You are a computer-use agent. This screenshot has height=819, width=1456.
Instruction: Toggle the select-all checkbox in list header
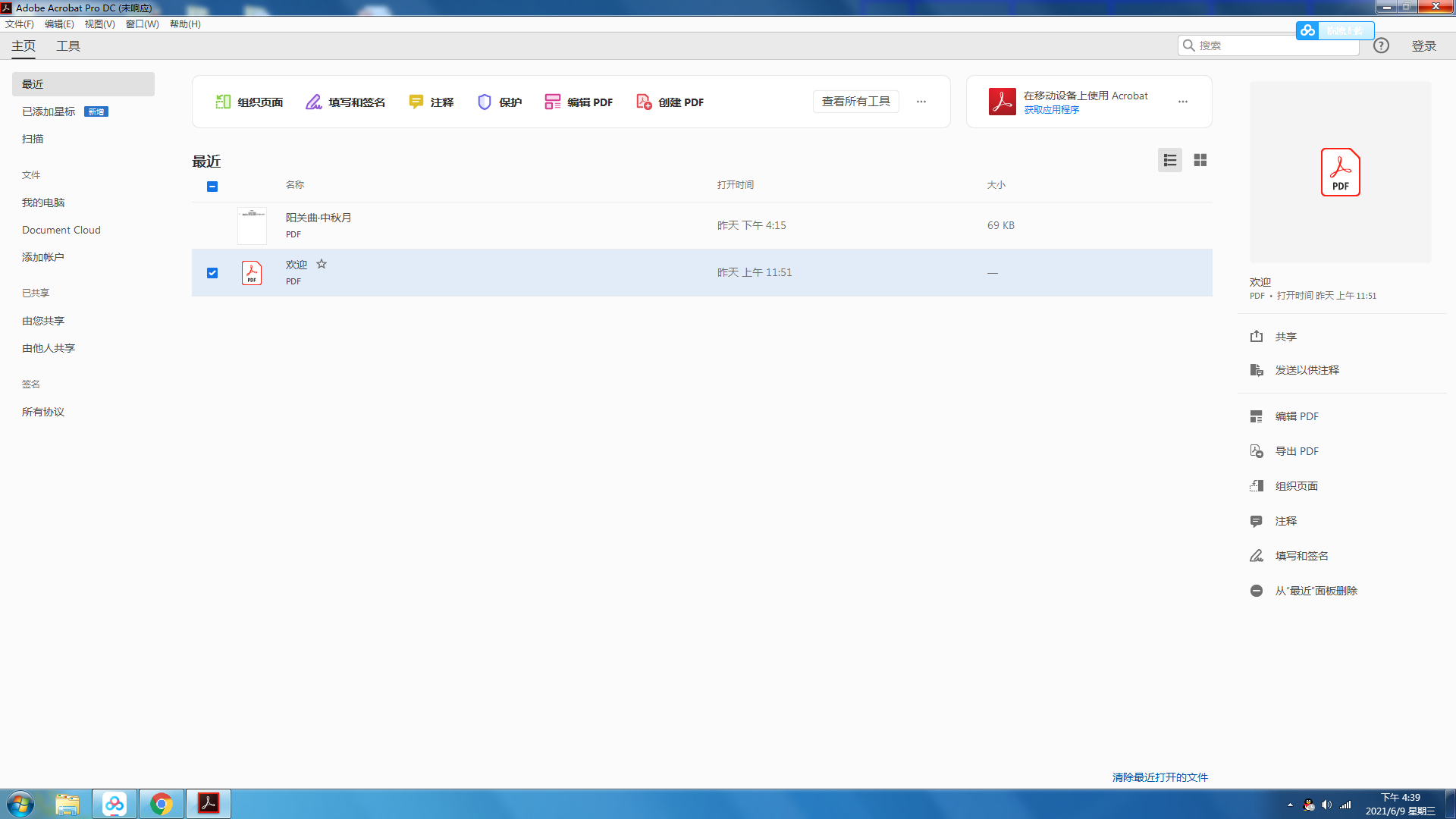(x=212, y=187)
